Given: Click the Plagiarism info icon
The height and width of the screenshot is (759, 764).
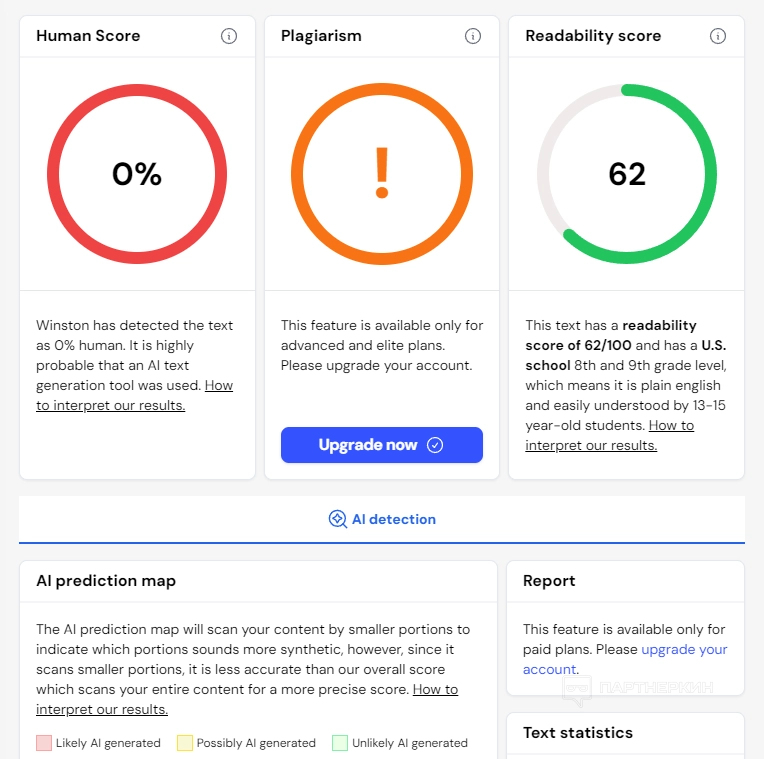Looking at the screenshot, I should point(473,36).
